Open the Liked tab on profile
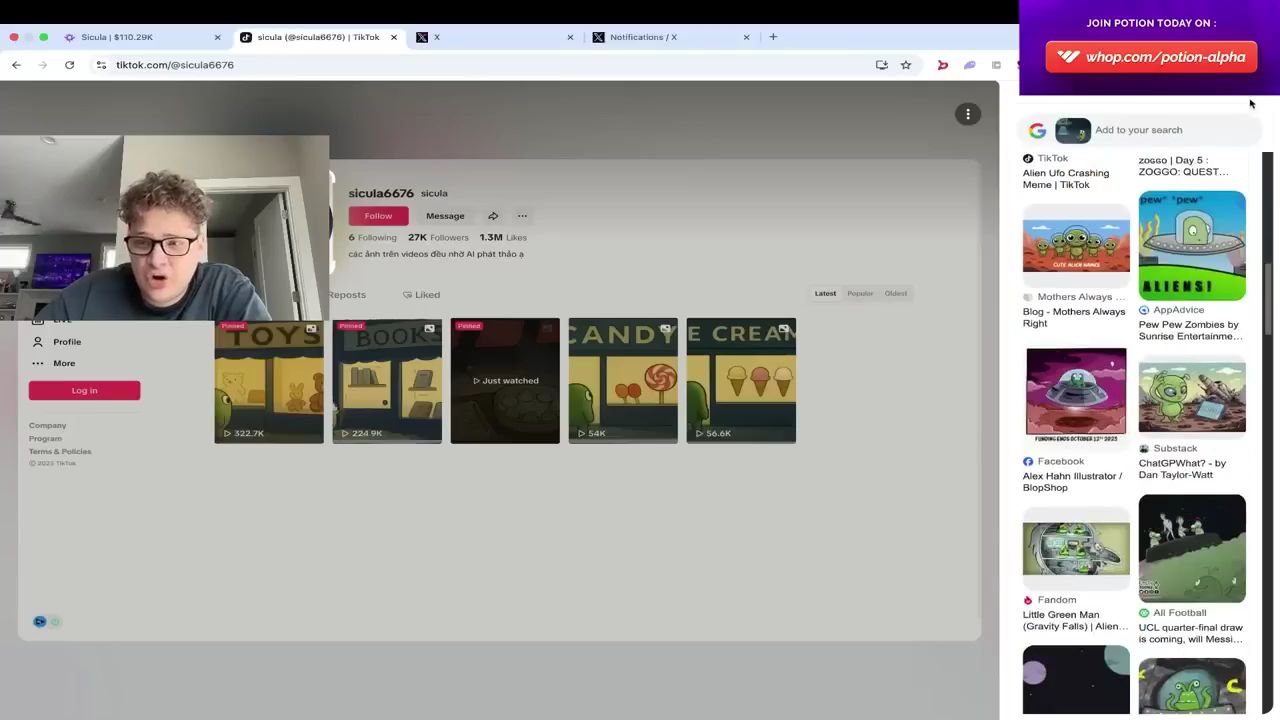Screen dimensions: 1280x720 421,295
